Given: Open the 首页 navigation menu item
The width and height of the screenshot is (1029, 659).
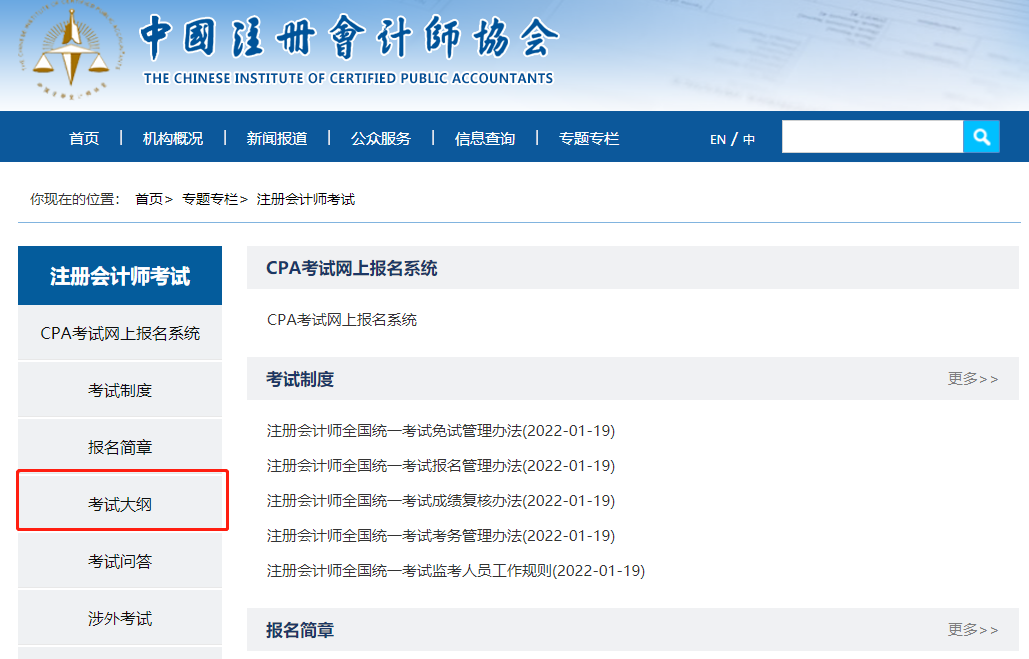Looking at the screenshot, I should pos(84,138).
